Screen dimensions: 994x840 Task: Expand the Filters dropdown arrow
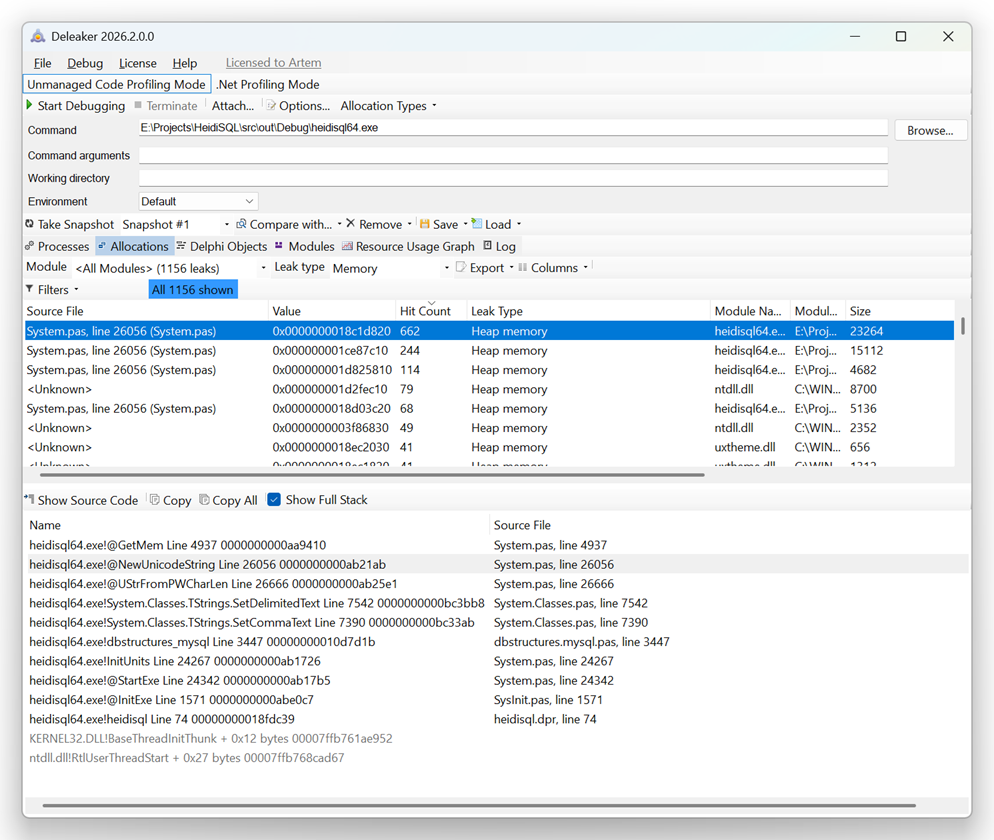tap(77, 289)
